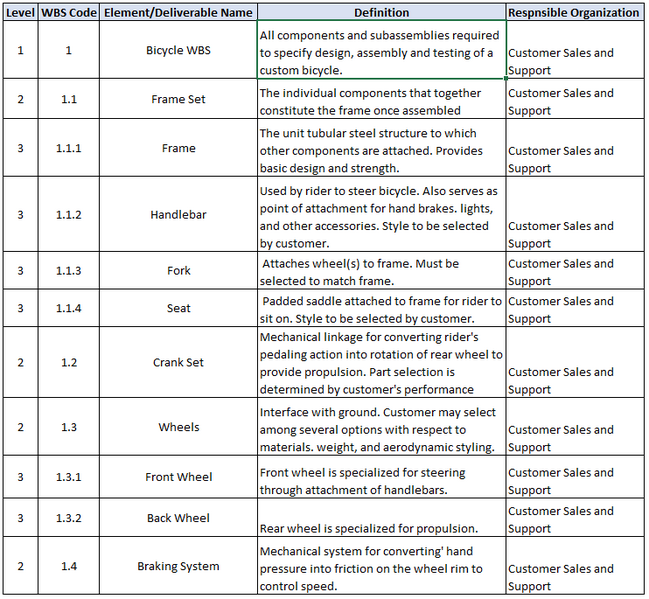This screenshot has height=599, width=649.
Task: Click the definition 'Used by rider to steer bicycle'
Action: click(382, 214)
